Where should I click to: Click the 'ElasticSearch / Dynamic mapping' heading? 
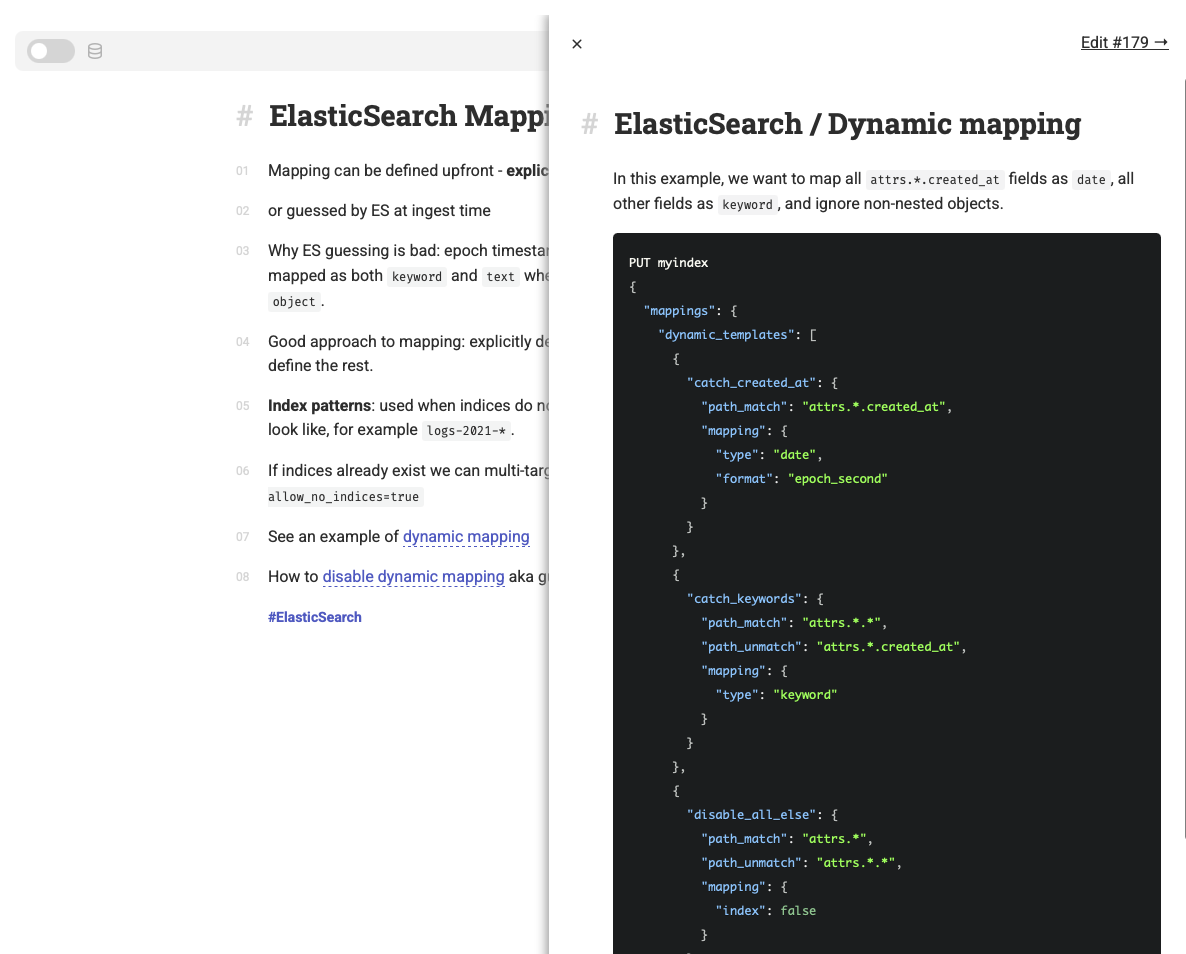847,124
